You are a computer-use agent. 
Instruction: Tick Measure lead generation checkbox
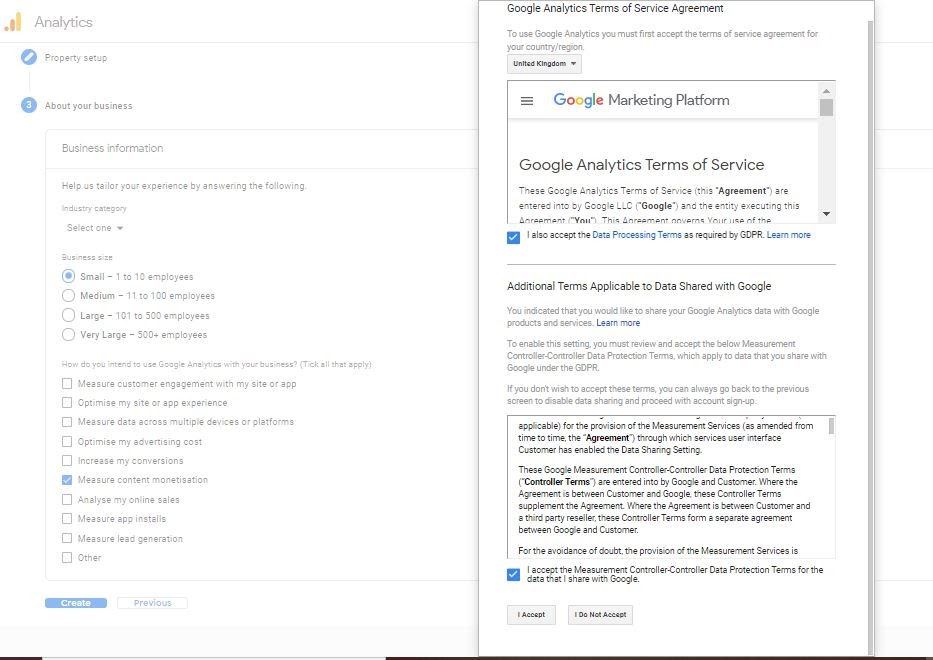67,538
